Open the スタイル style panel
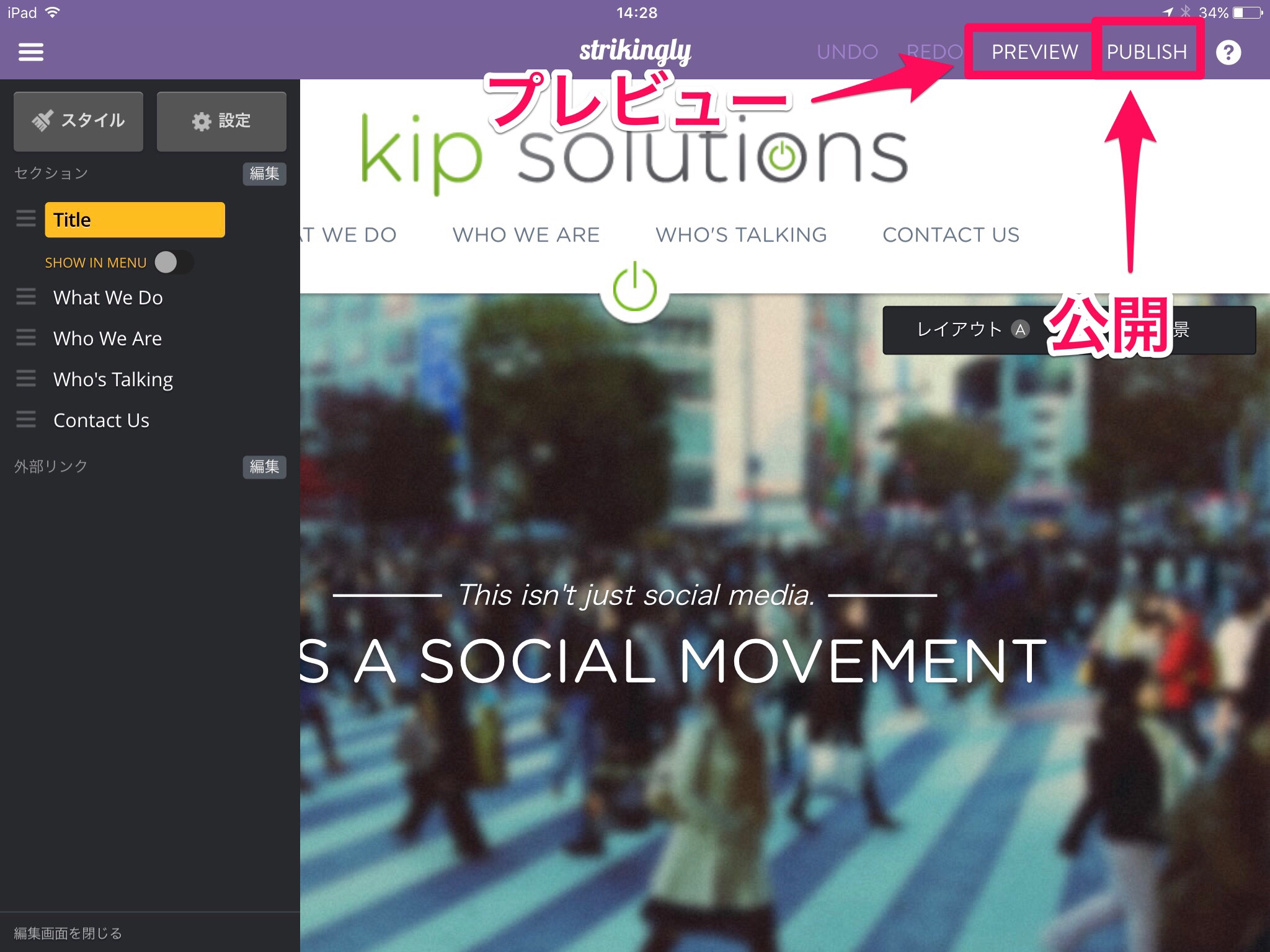 (79, 121)
